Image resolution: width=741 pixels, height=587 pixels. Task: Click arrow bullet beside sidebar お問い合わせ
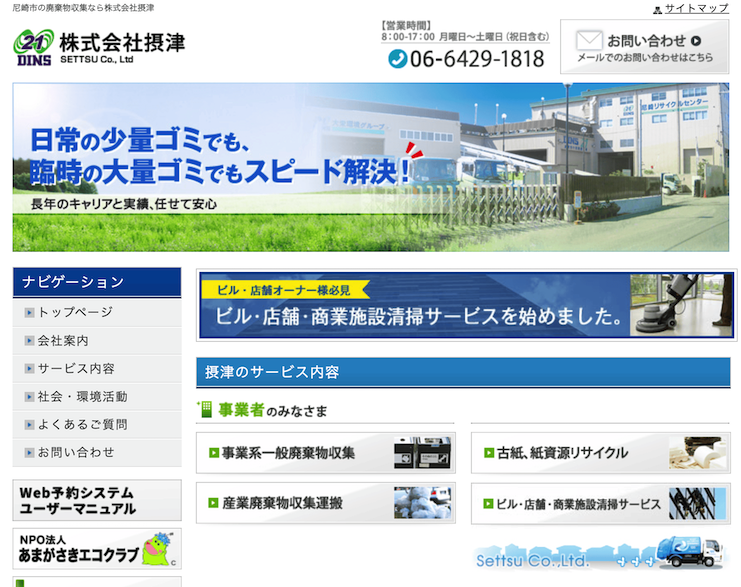[29, 452]
